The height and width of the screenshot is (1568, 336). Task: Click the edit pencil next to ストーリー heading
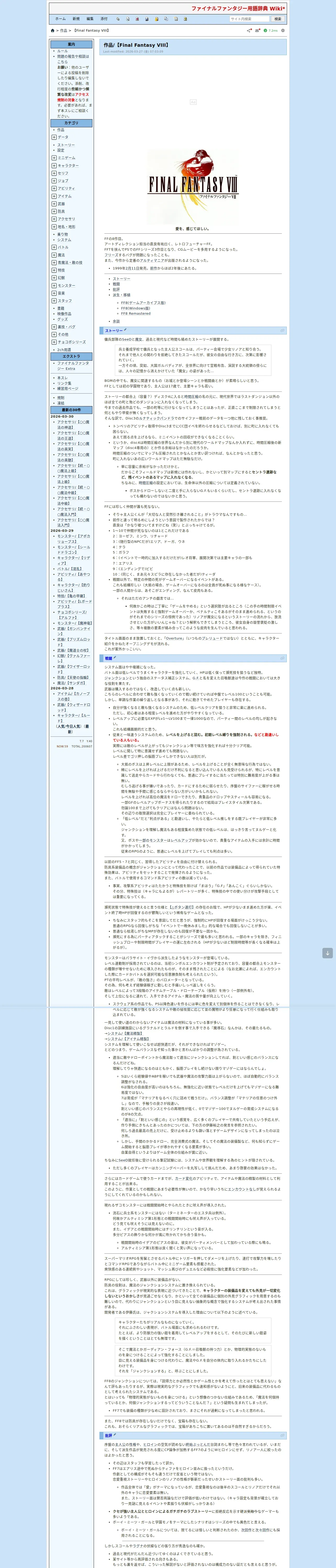click(x=125, y=330)
